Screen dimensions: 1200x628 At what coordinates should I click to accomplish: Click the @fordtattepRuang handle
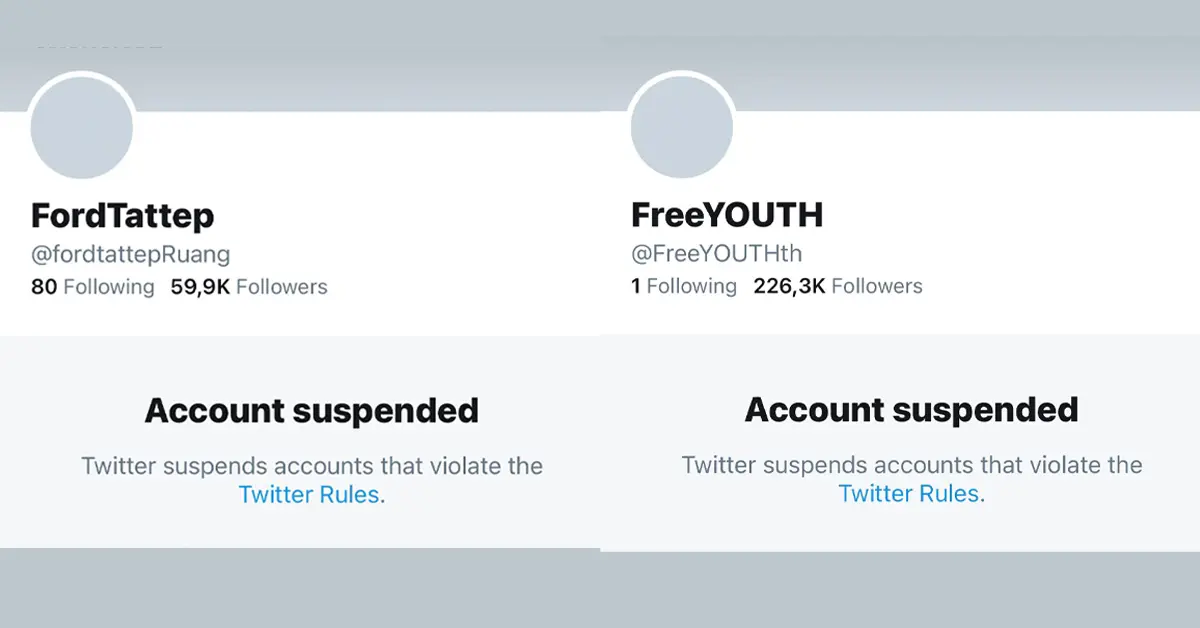coord(131,254)
